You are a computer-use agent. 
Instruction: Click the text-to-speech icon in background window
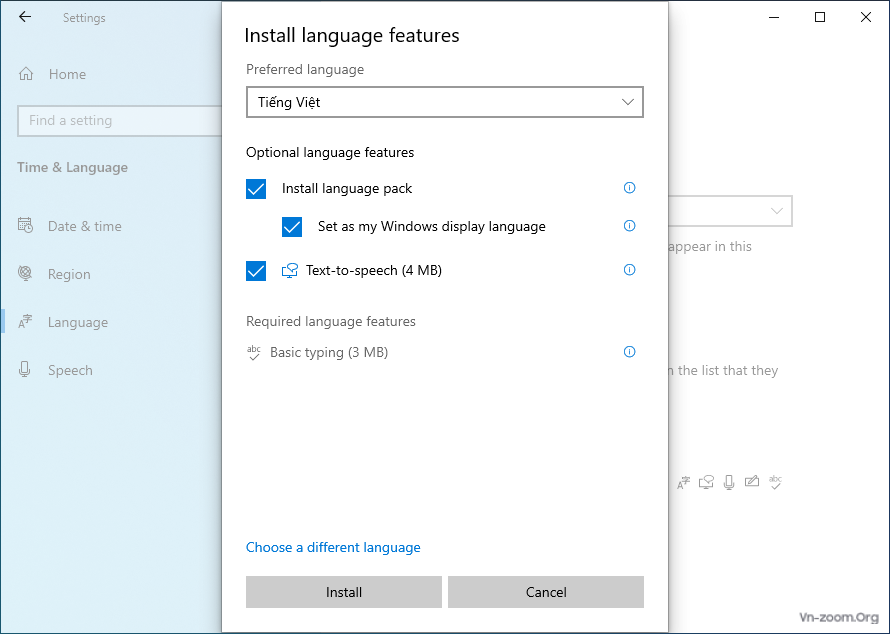click(x=706, y=482)
